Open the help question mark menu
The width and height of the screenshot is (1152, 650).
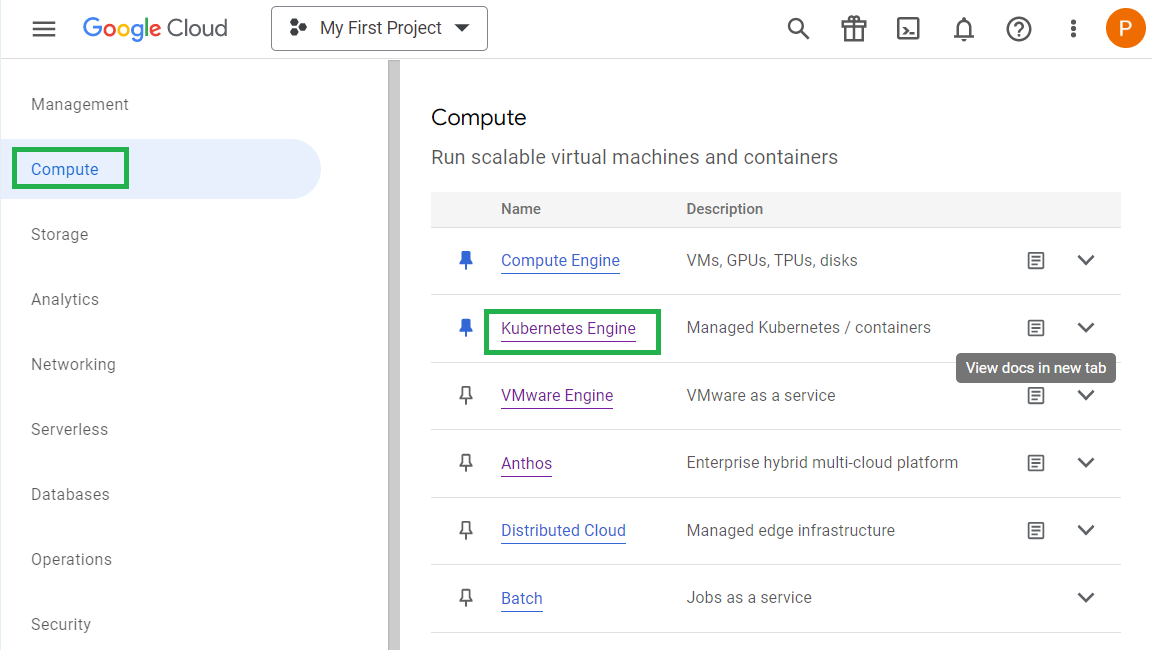(x=1019, y=29)
